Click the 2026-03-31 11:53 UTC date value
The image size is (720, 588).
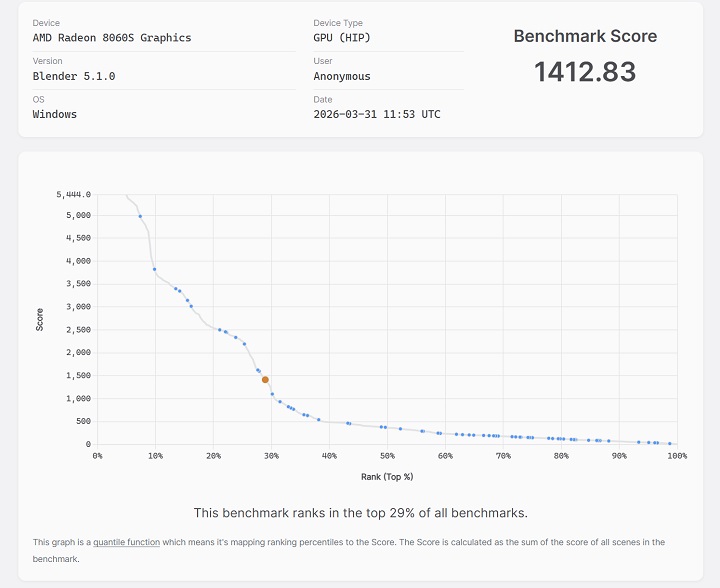377,114
